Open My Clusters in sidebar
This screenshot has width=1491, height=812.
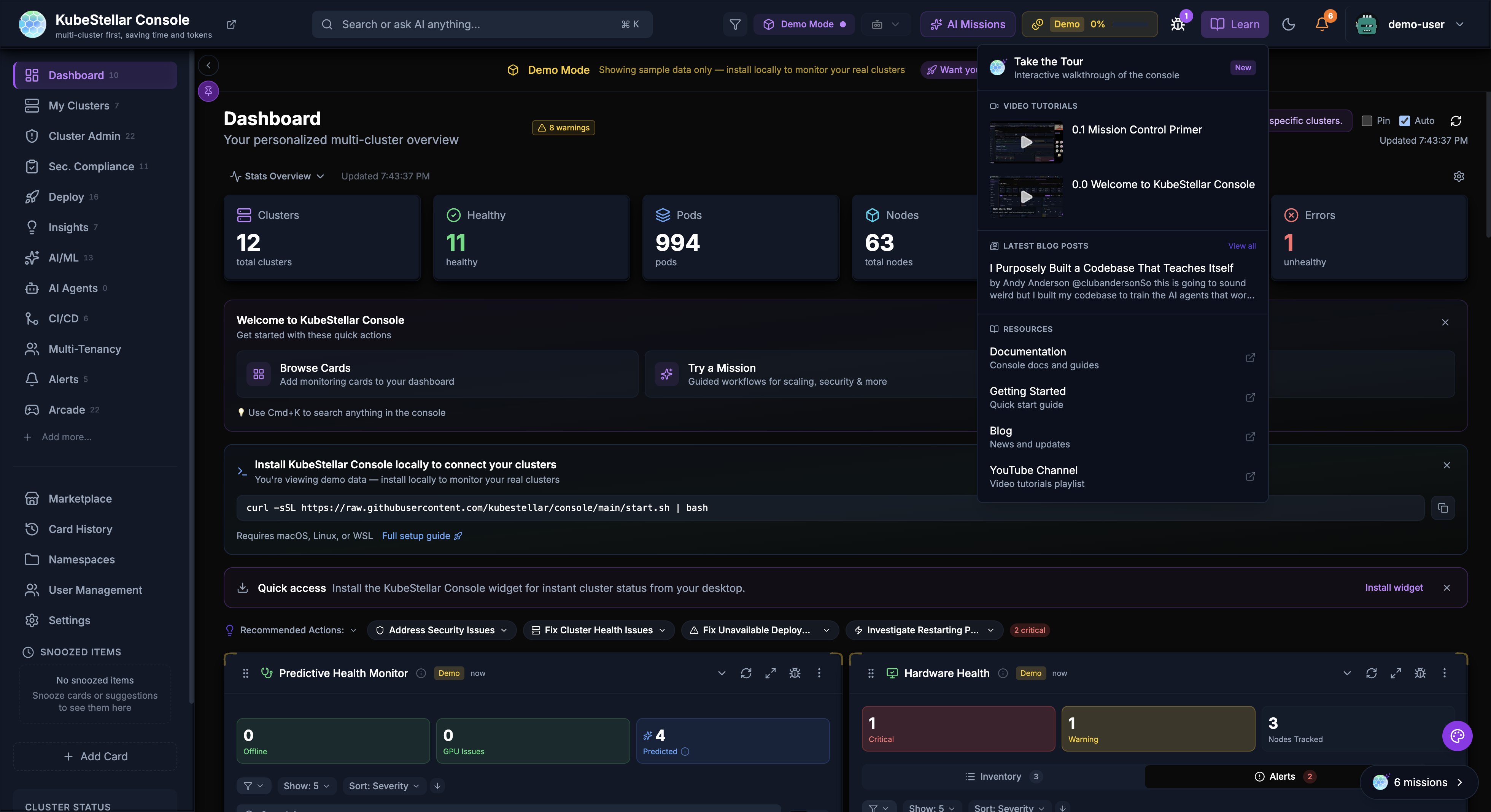coord(79,106)
